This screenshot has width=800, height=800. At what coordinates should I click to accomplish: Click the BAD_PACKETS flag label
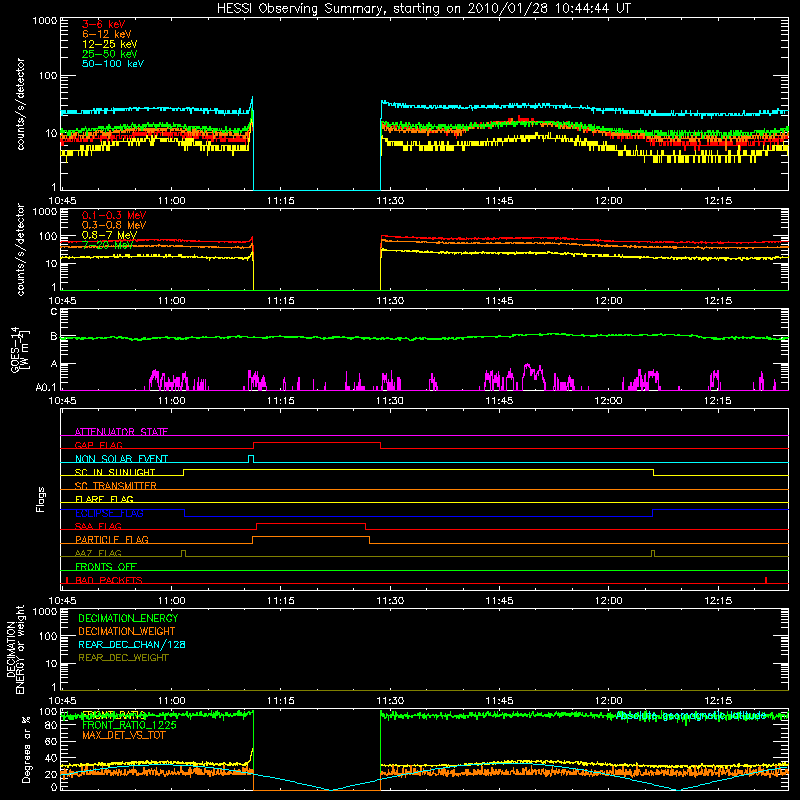pos(109,580)
